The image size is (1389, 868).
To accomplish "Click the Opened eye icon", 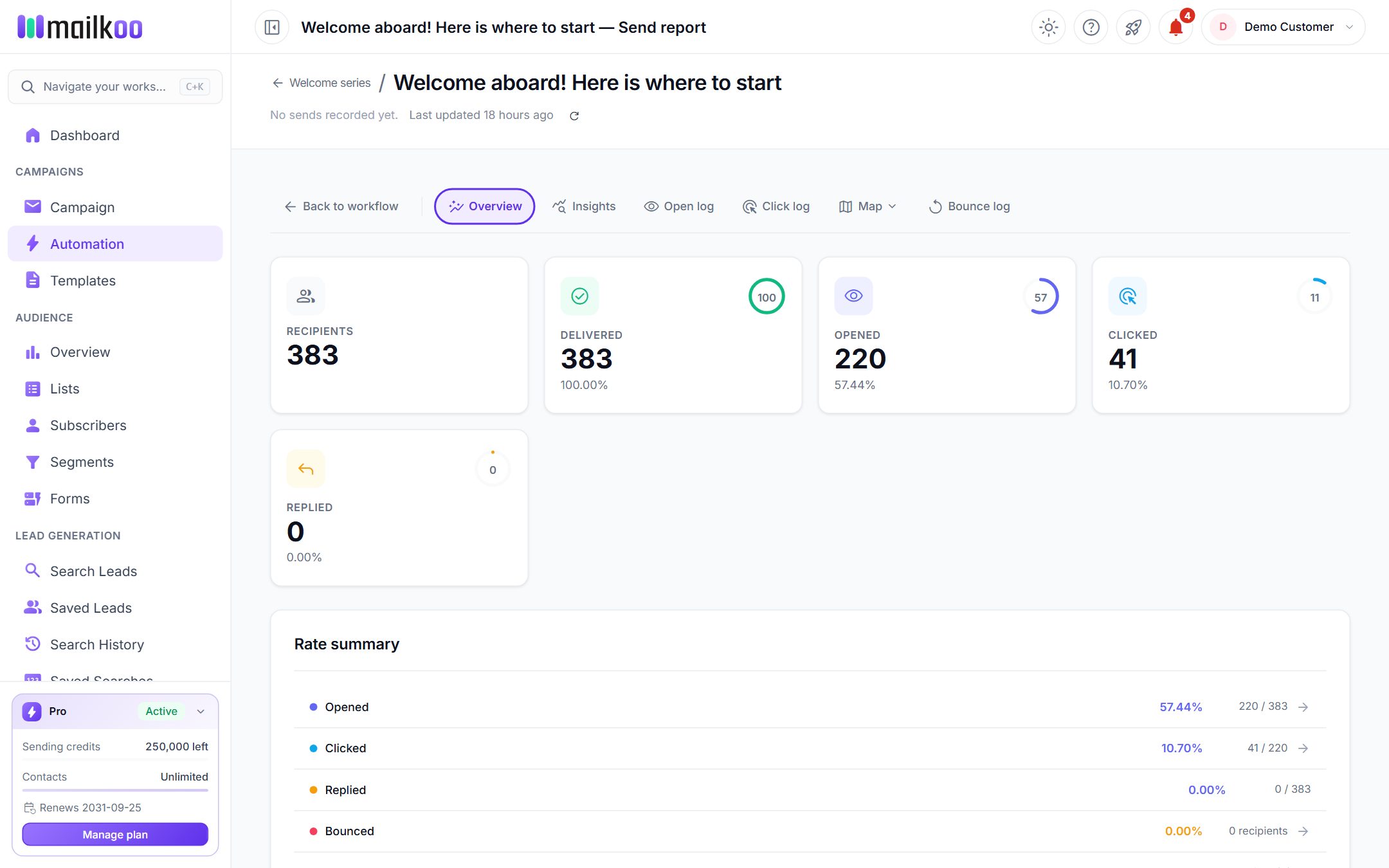I will tap(853, 296).
